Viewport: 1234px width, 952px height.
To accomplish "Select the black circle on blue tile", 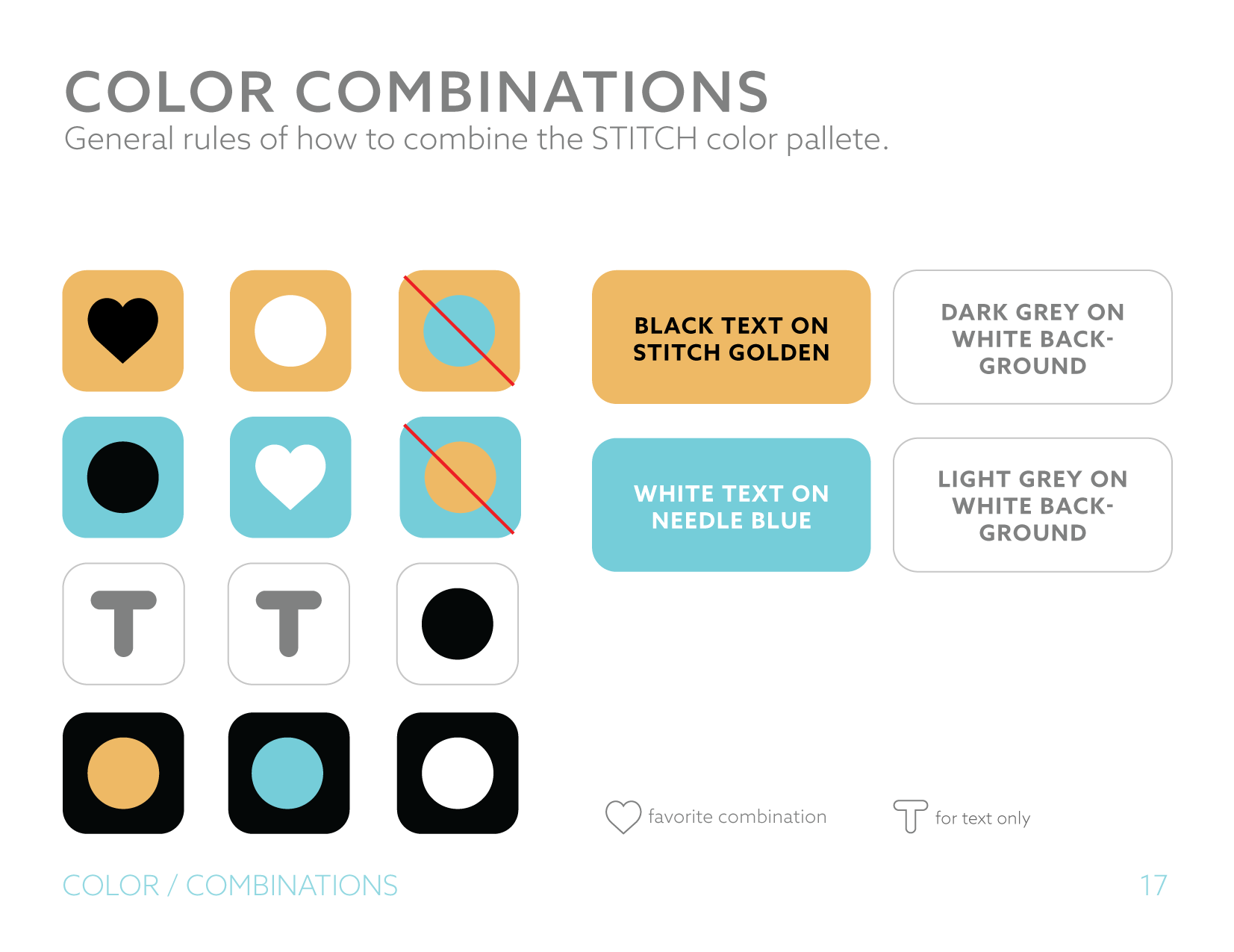I will [x=123, y=476].
